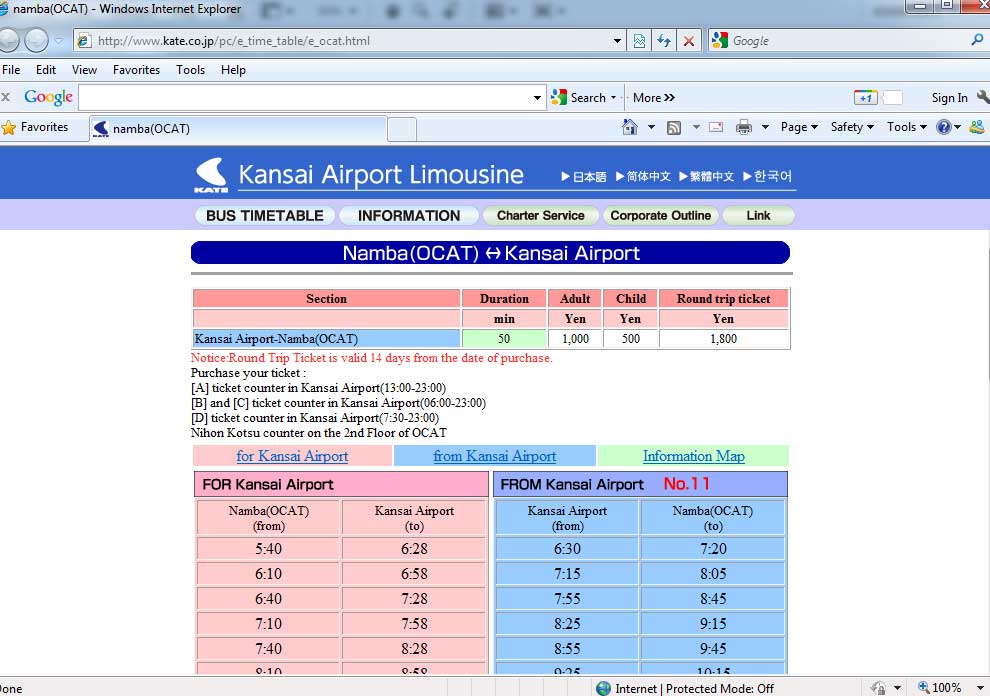990x696 pixels.
Task: Open a new blank tab
Action: (x=402, y=129)
